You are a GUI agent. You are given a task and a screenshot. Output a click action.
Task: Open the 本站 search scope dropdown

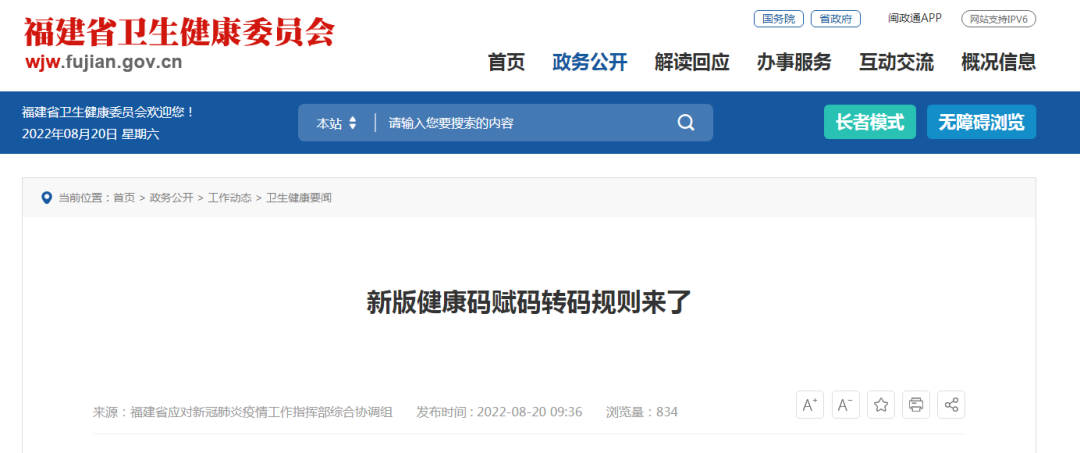336,123
